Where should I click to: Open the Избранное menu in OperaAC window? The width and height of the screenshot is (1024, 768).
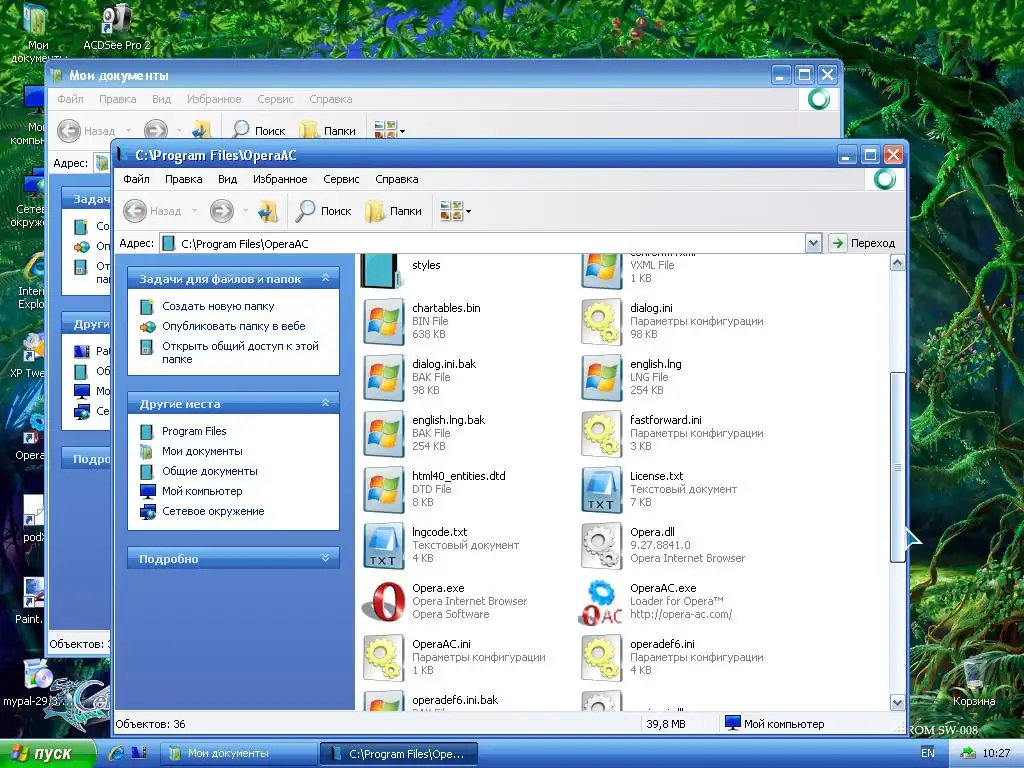pos(280,179)
